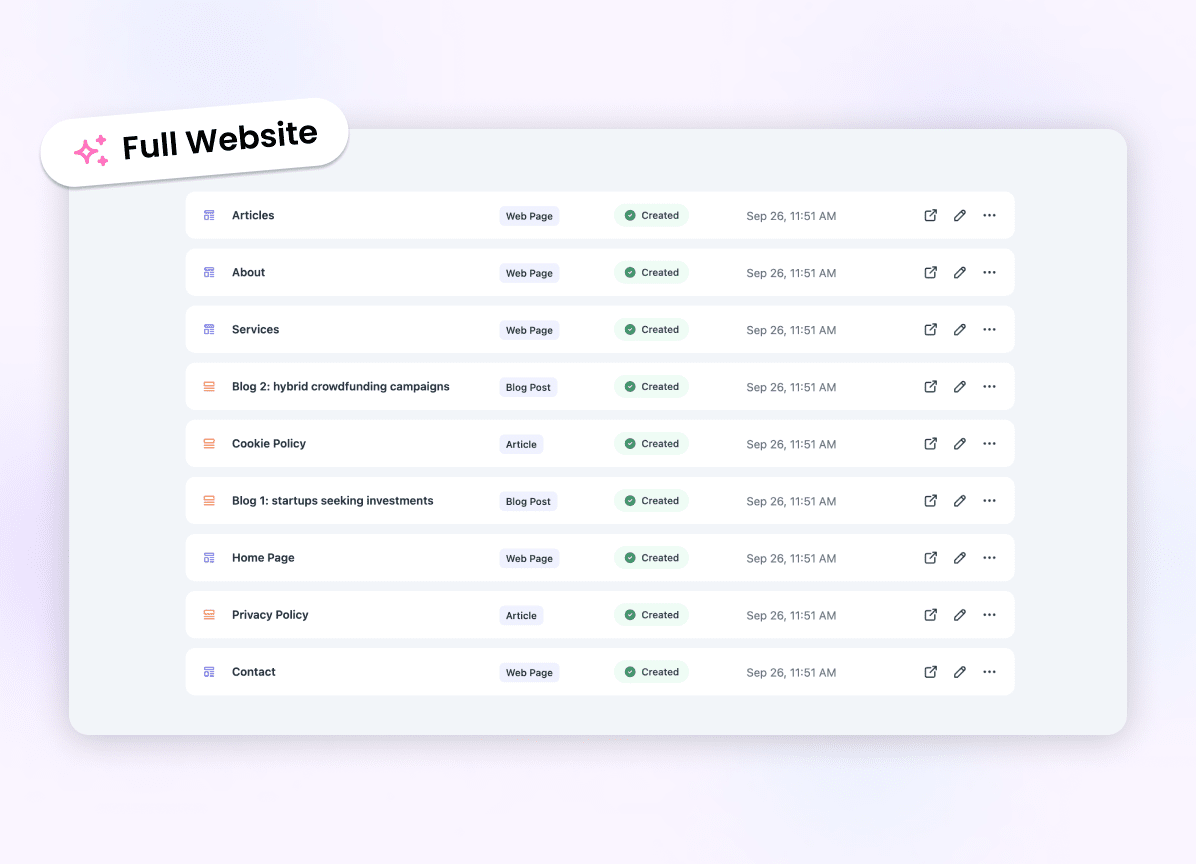Show more options for Contact row
The height and width of the screenshot is (864, 1196).
click(x=989, y=672)
